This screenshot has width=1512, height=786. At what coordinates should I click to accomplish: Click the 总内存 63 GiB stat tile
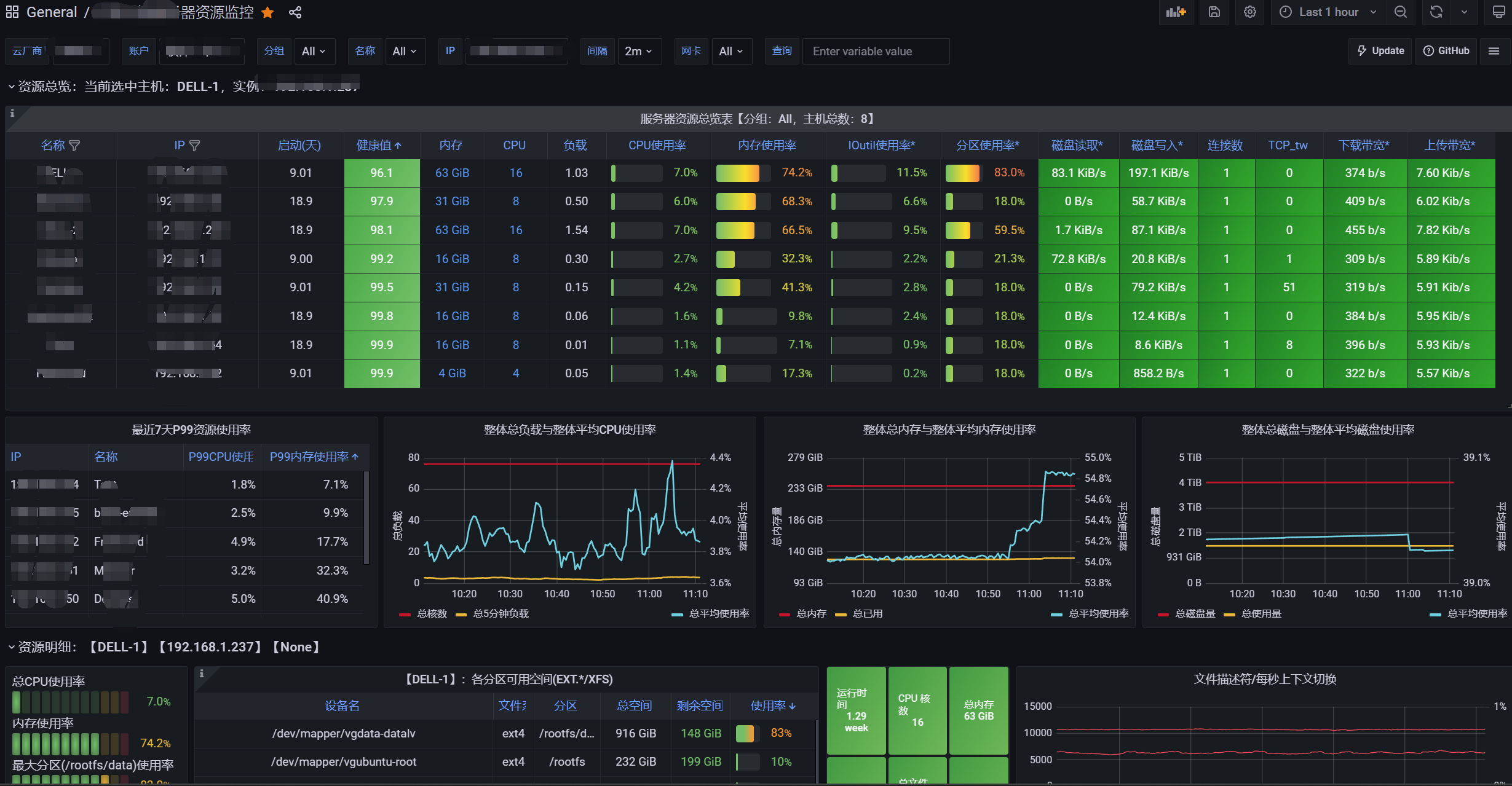pos(979,710)
